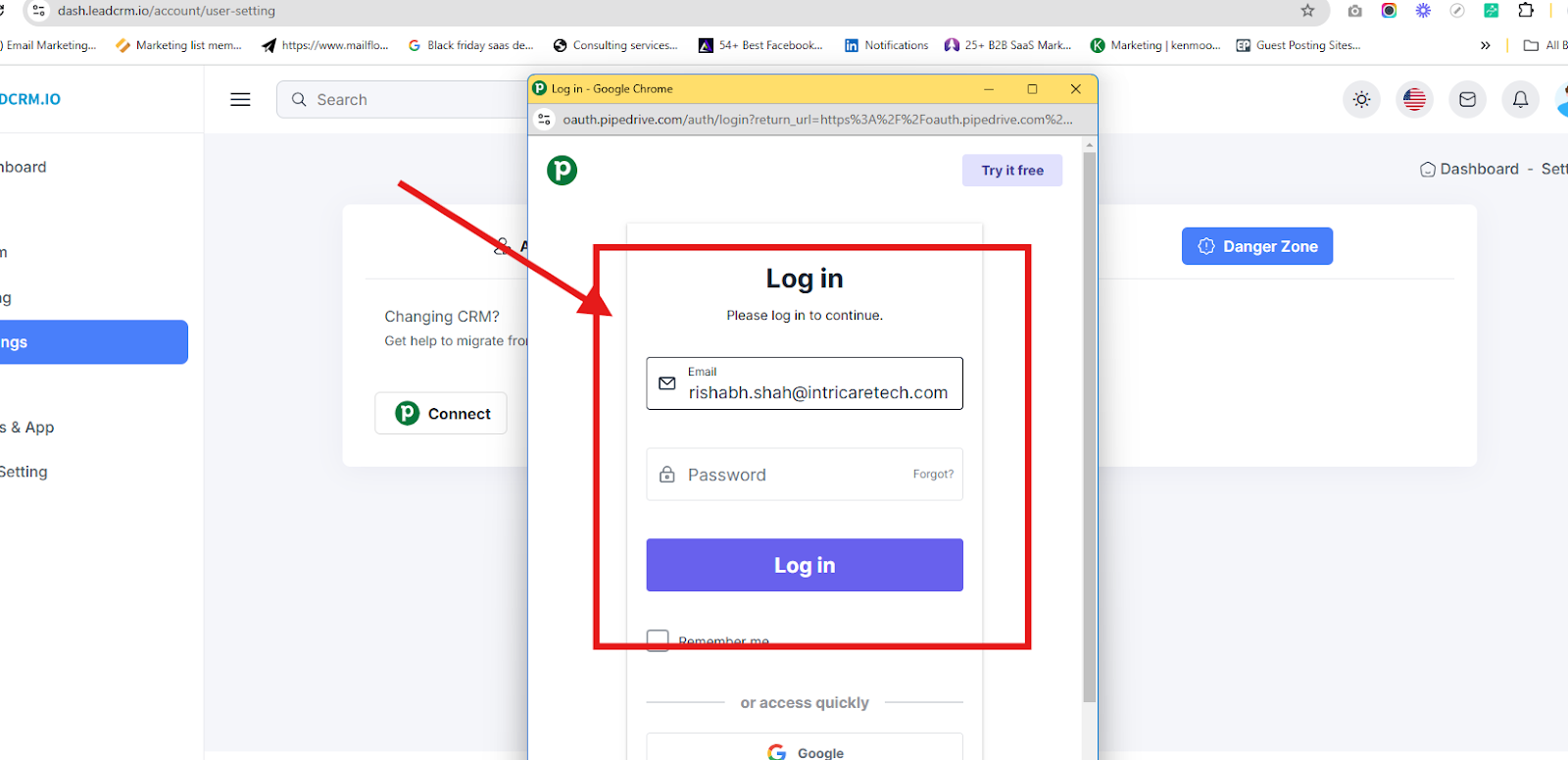Open the mail envelope icon in header
Viewport: 1568px width, 760px height.
[x=1467, y=99]
